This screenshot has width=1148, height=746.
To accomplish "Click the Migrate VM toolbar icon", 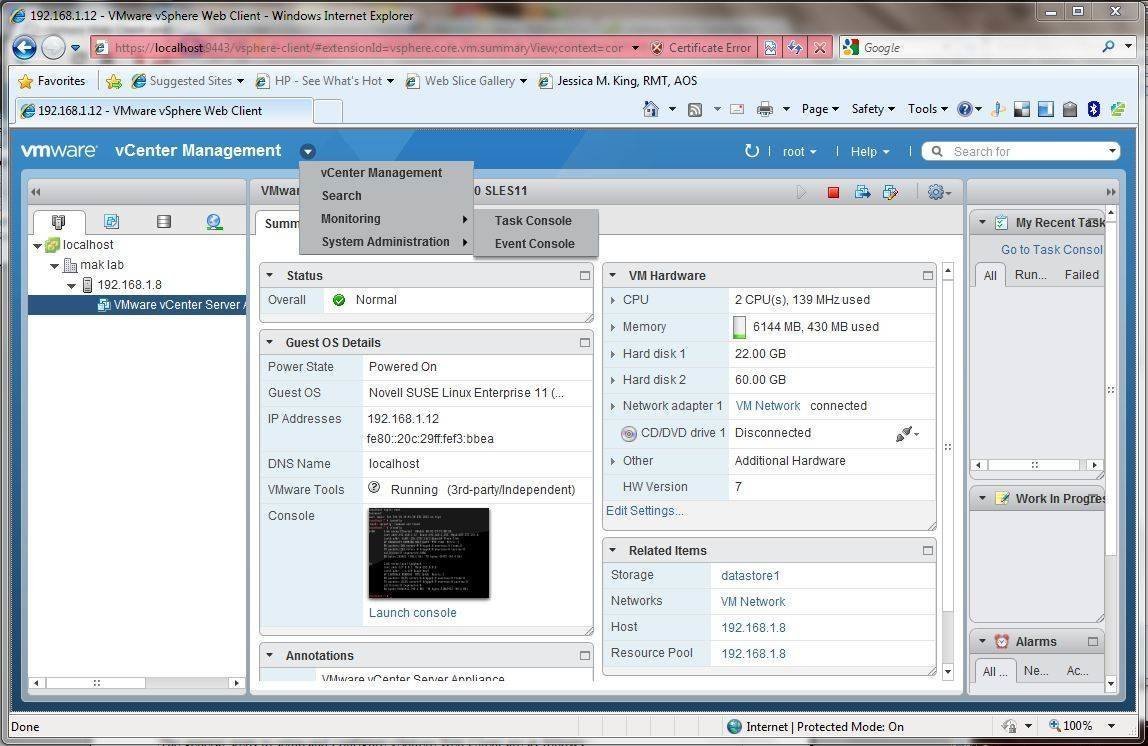I will [862, 193].
